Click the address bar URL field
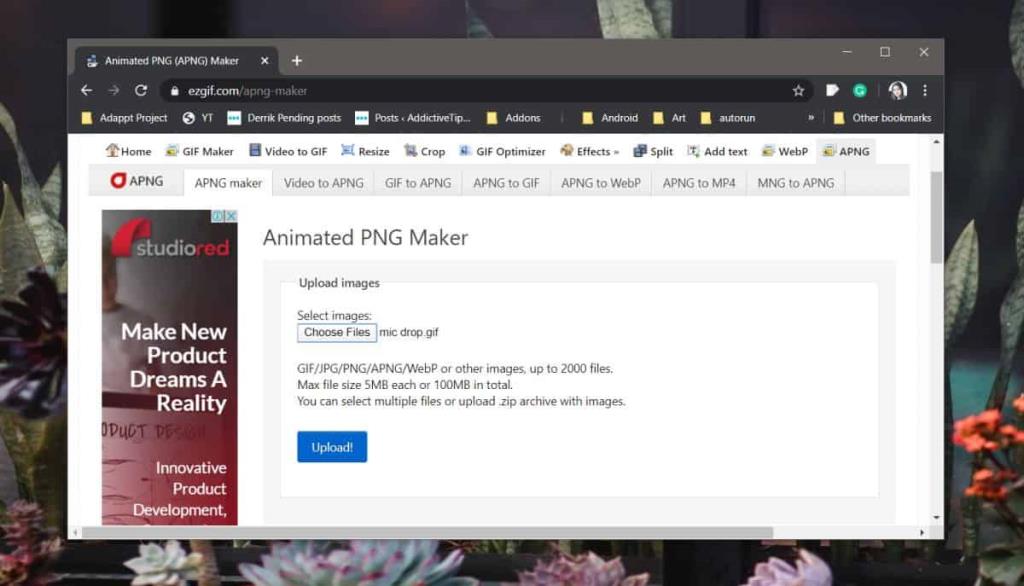Screen dimensions: 1024x586 pyautogui.click(x=480, y=90)
